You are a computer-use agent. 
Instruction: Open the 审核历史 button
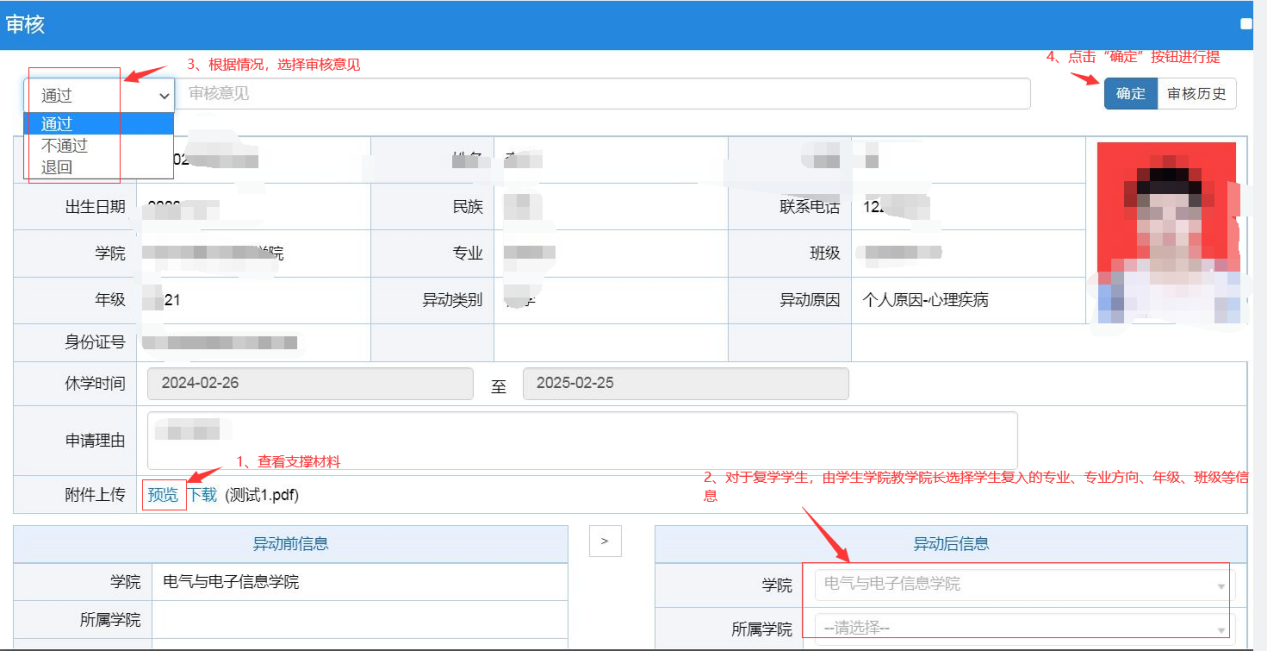point(1196,94)
